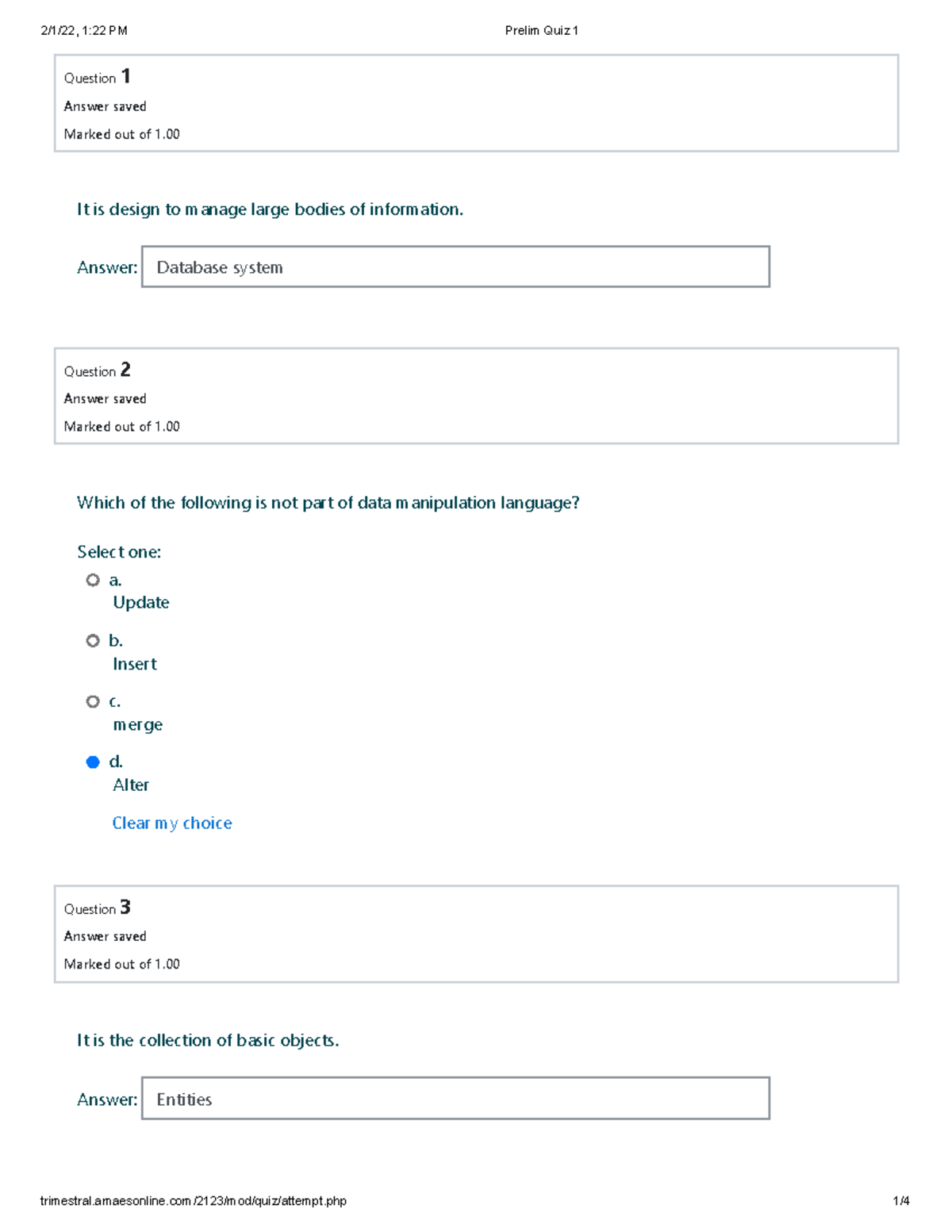Click the Question 3 header area
Viewport: 952px width, 1232px height.
coord(476,935)
